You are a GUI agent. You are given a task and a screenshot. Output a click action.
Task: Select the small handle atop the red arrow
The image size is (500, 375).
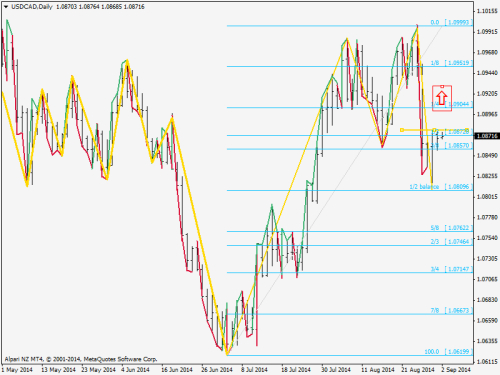click(442, 87)
